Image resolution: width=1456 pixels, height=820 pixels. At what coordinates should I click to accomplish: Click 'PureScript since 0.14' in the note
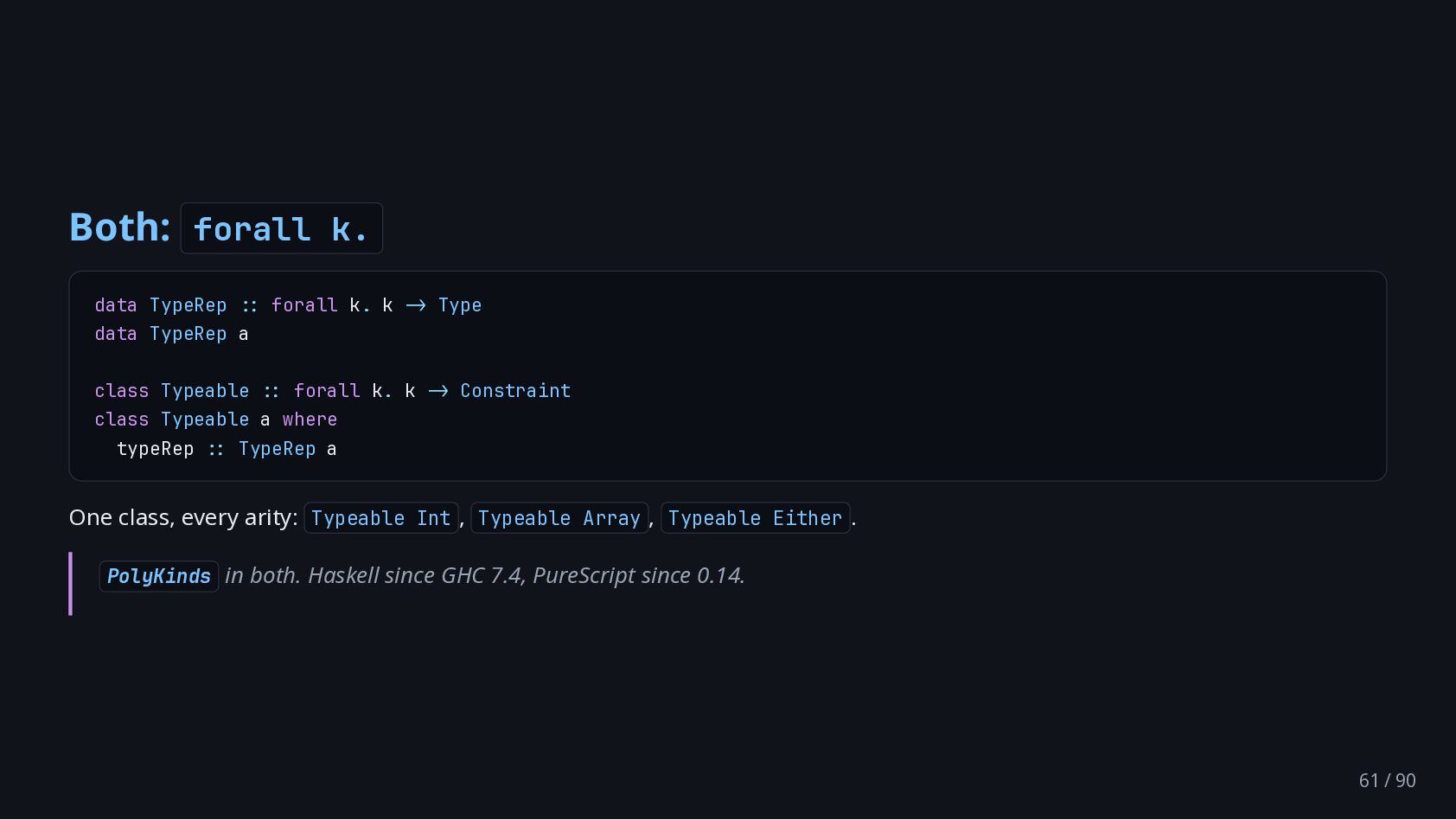point(636,575)
